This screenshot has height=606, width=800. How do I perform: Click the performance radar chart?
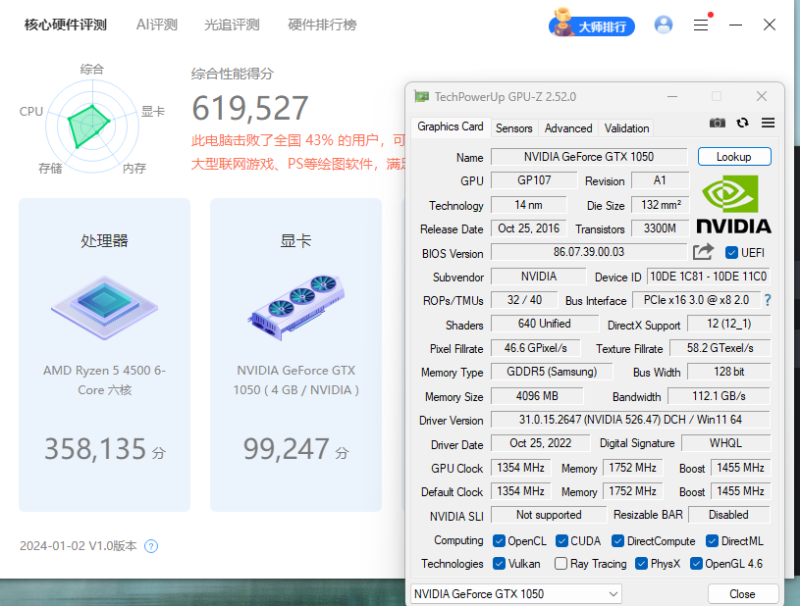coord(92,125)
